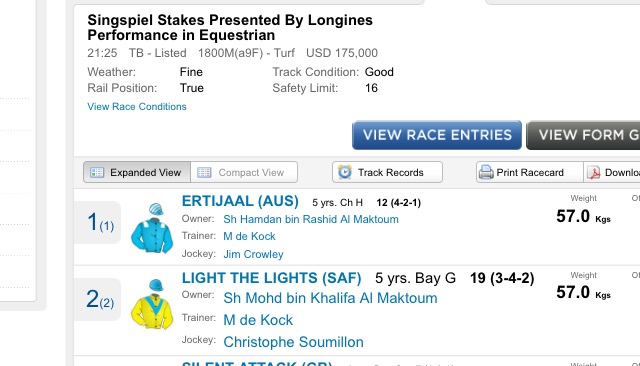Image resolution: width=640 pixels, height=366 pixels.
Task: Click the Expanded View grid icon
Action: pyautogui.click(x=97, y=172)
